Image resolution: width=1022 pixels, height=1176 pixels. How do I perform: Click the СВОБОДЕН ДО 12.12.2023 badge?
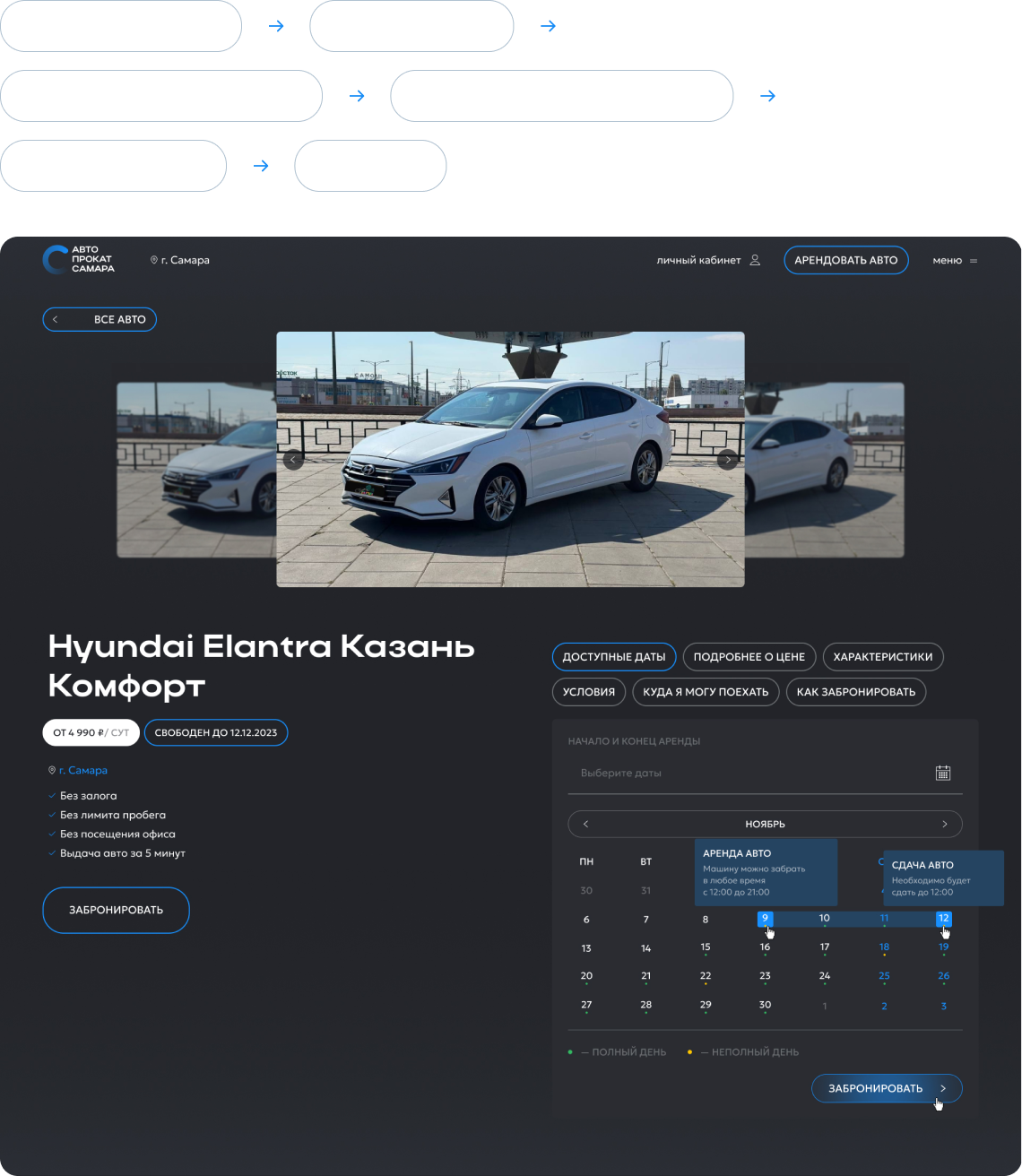(216, 732)
